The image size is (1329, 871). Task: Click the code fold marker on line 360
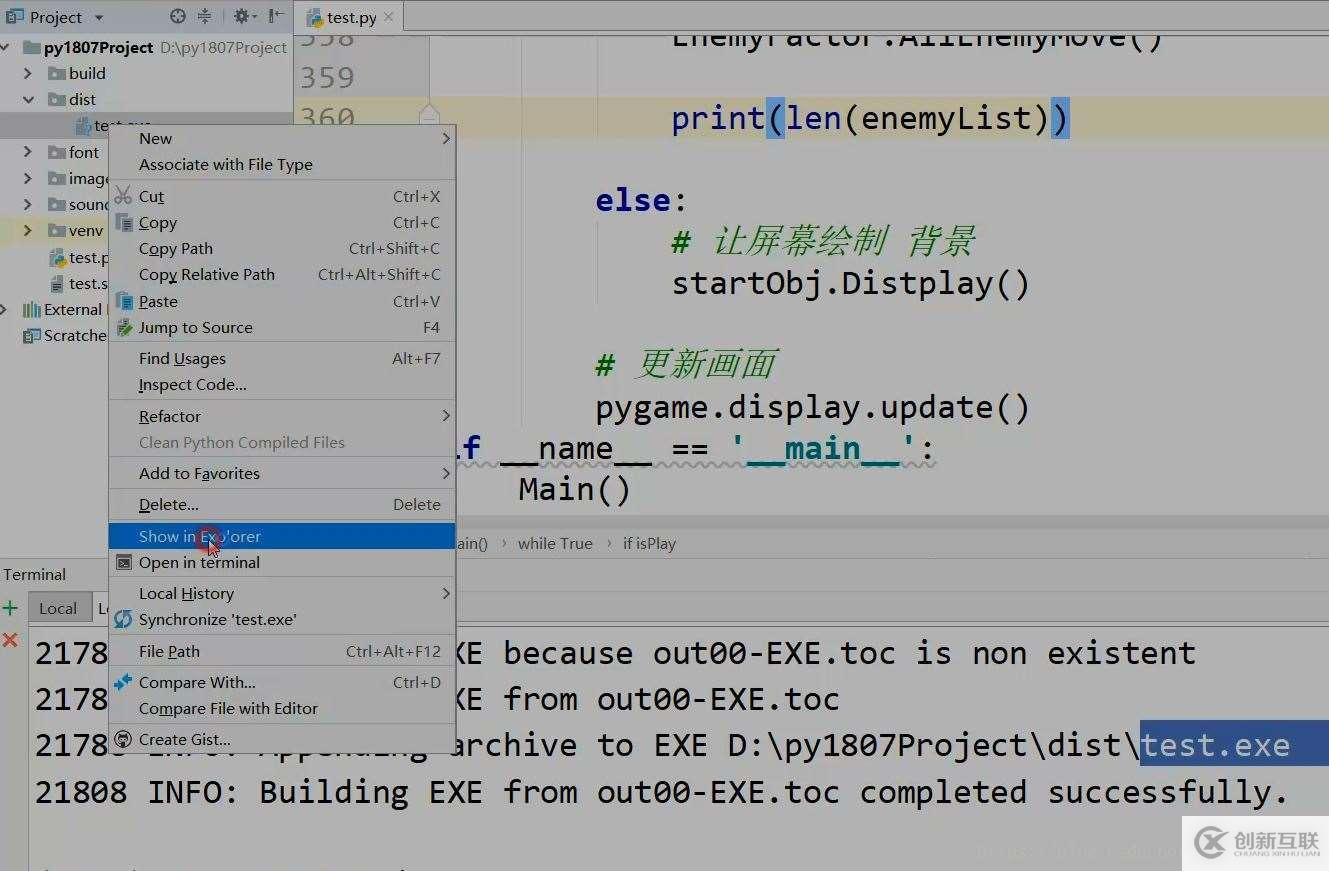(x=429, y=115)
